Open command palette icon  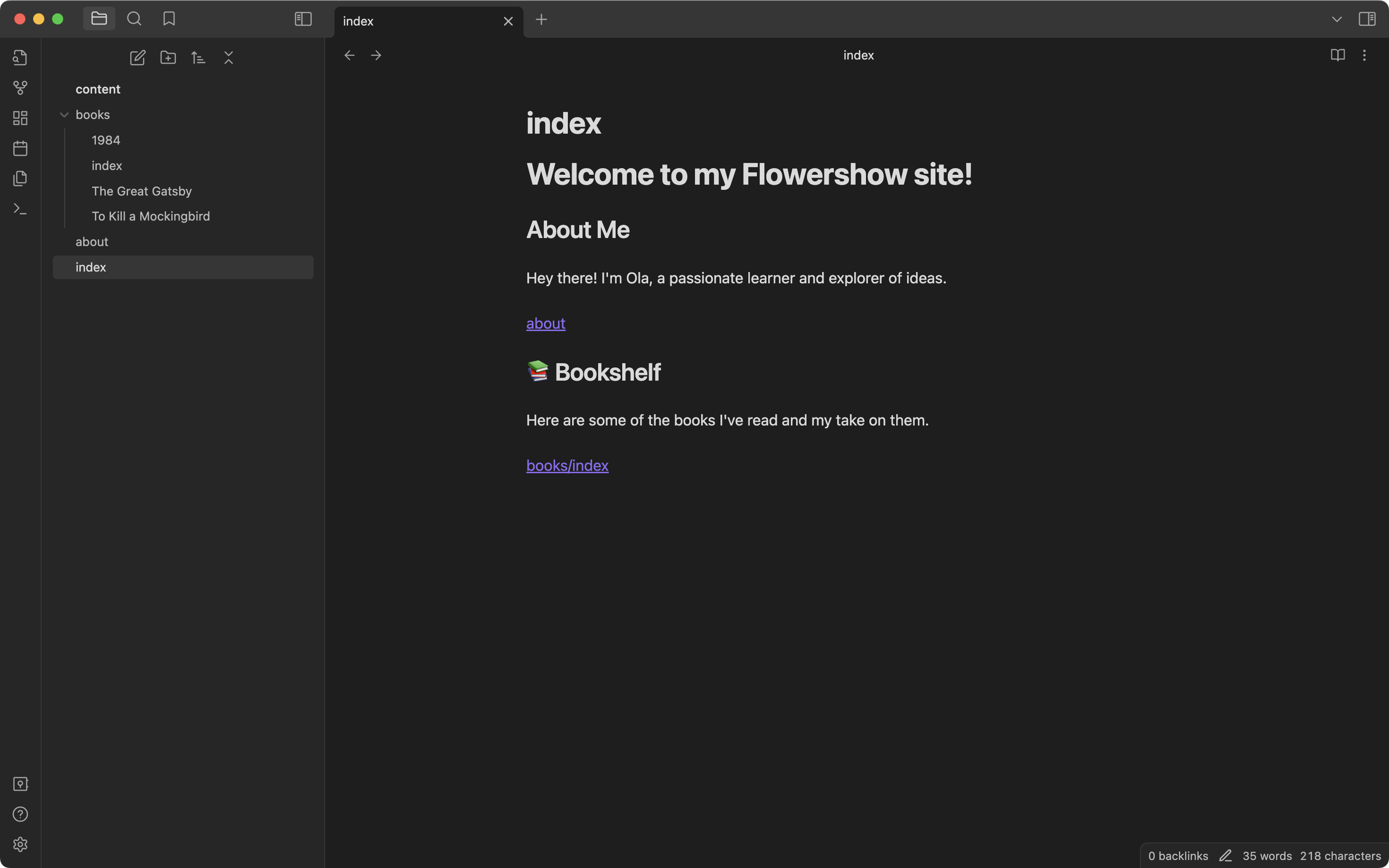20,209
